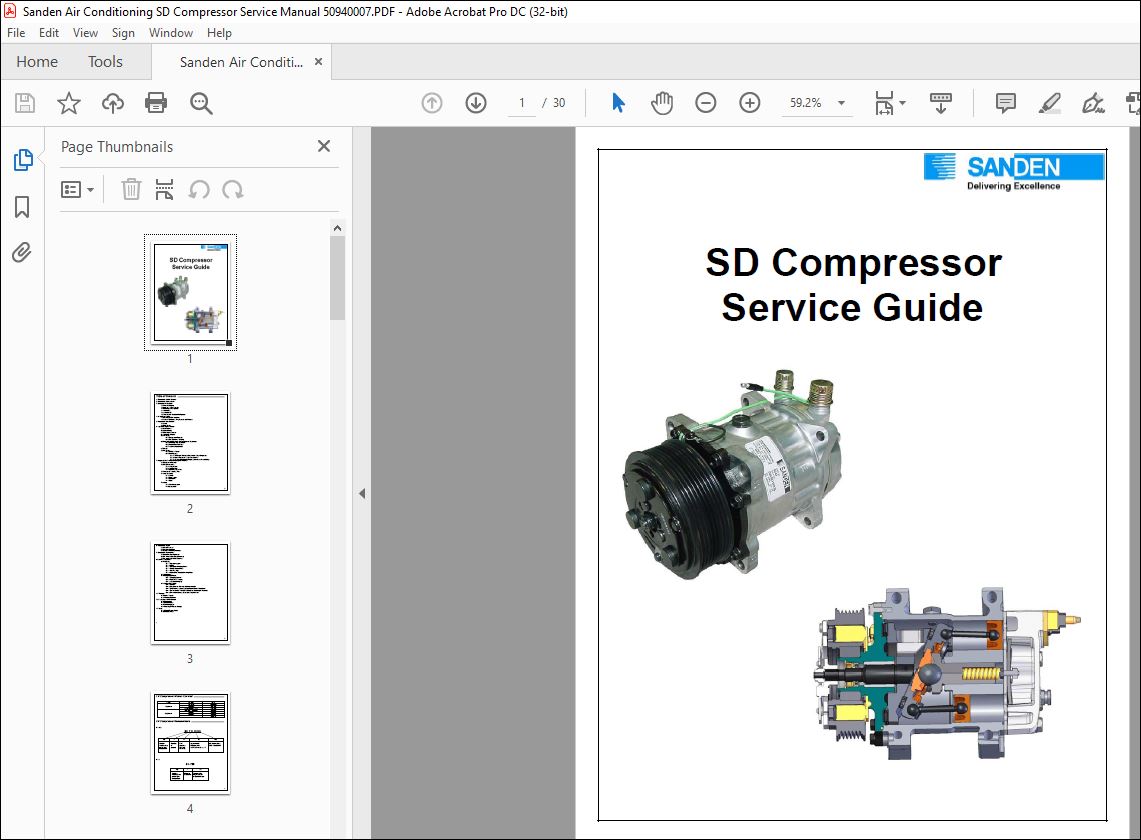Open the Edit menu
The image size is (1141, 840).
tap(49, 33)
